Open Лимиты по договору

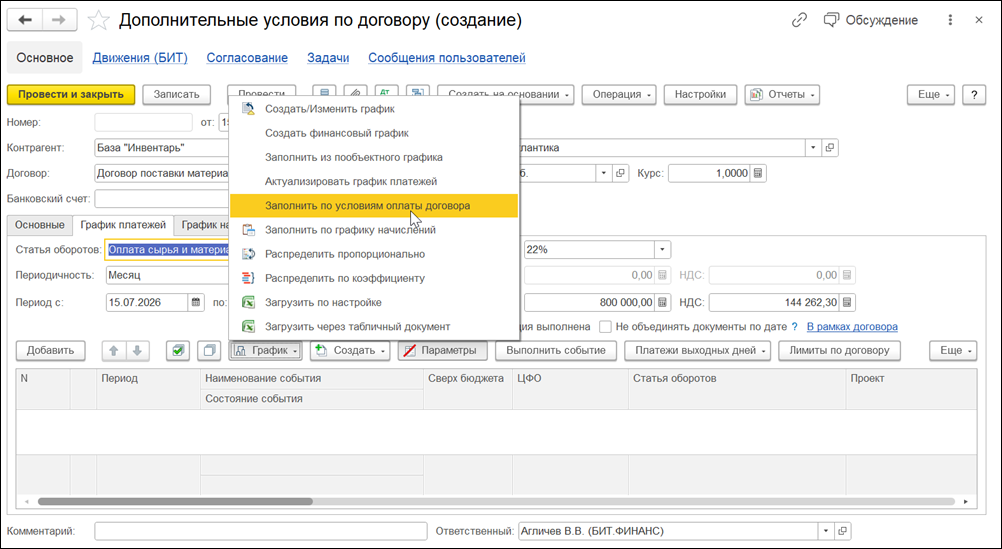tap(839, 350)
